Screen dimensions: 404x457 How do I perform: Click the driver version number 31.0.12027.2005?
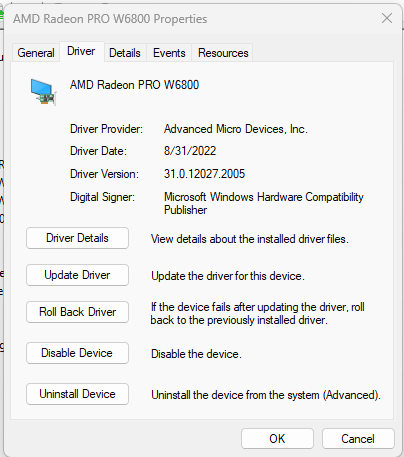tap(204, 174)
